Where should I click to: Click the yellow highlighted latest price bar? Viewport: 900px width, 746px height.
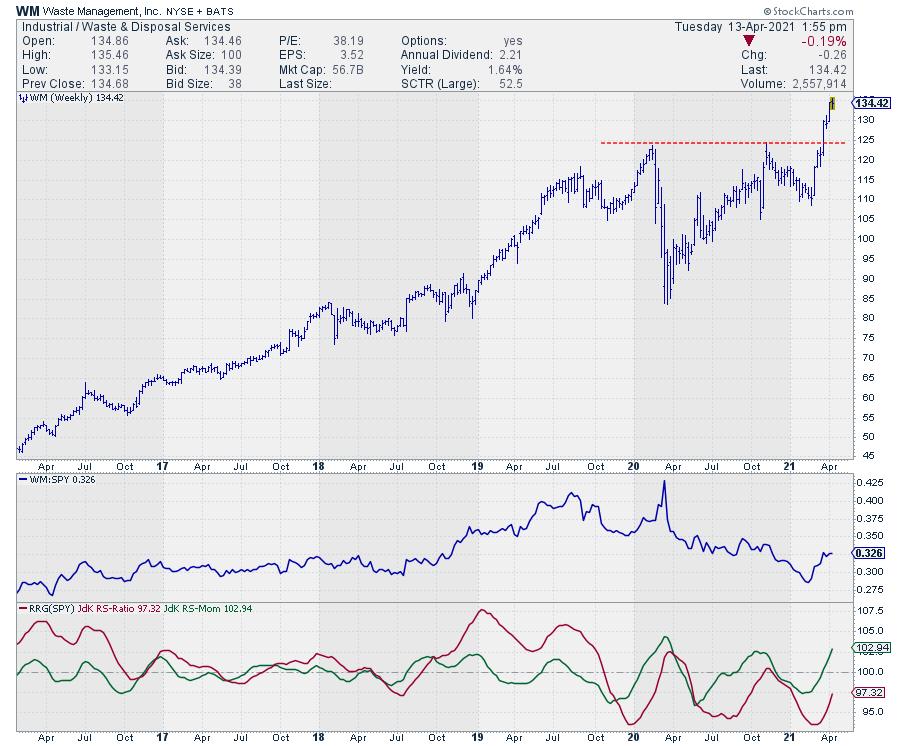coord(831,103)
